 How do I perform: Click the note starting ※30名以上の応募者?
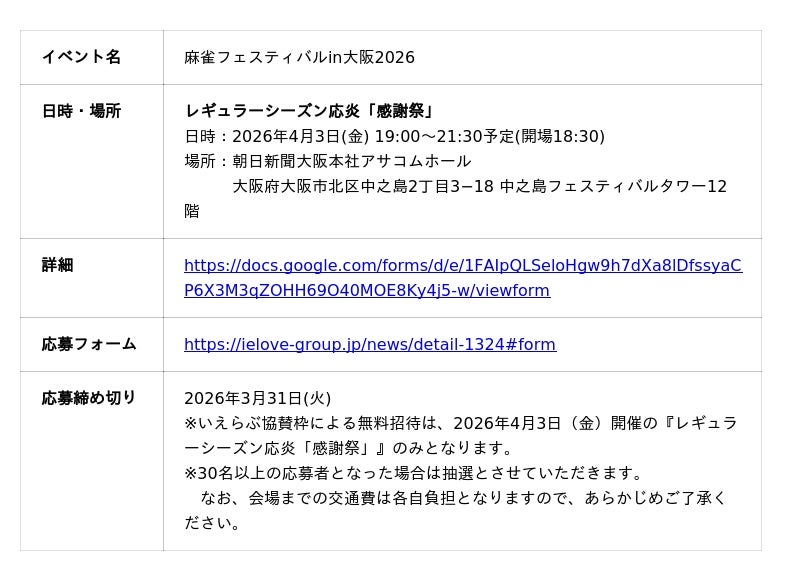(x=414, y=473)
